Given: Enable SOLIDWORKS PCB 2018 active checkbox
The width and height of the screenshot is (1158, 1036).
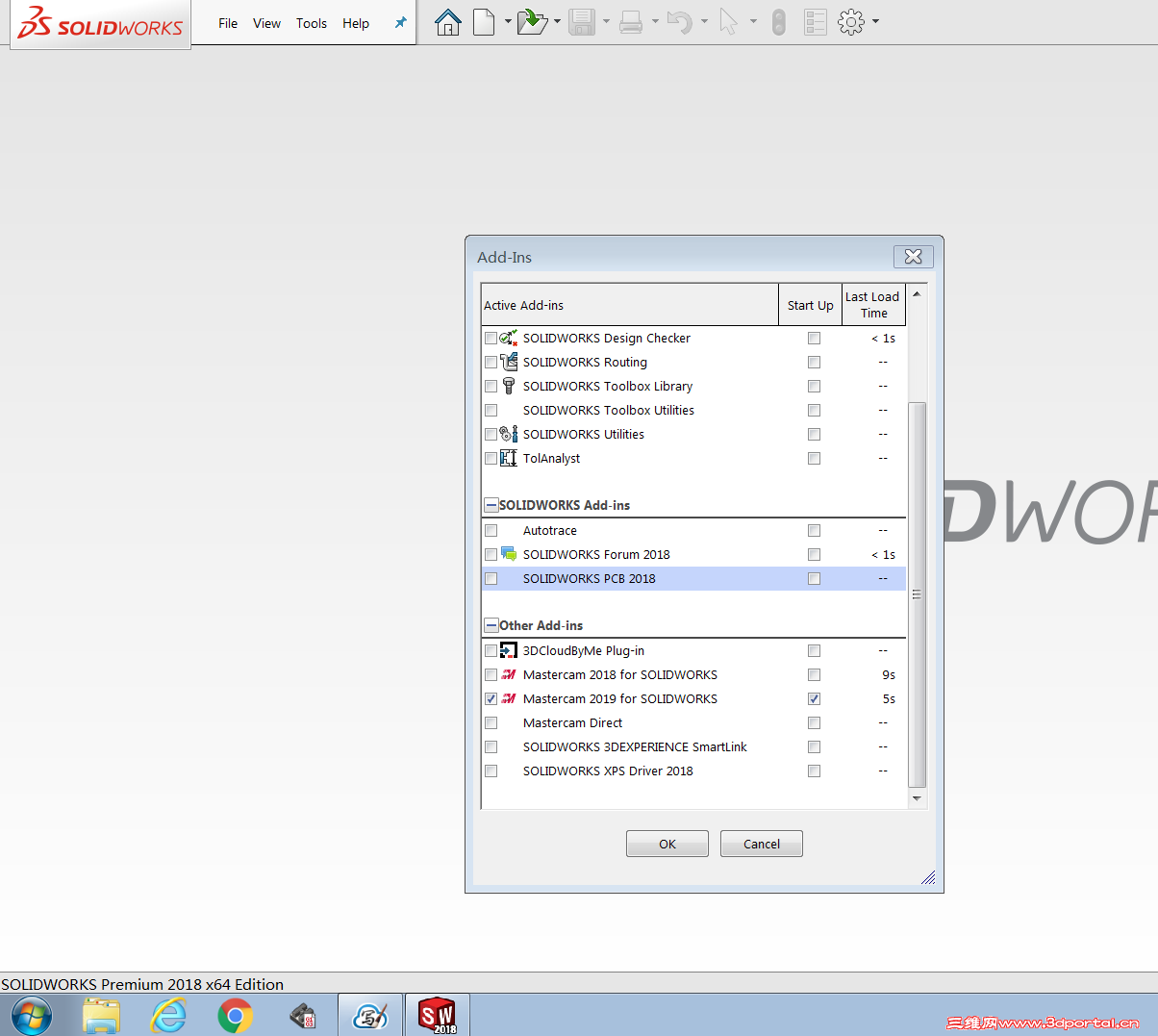Looking at the screenshot, I should pyautogui.click(x=491, y=579).
